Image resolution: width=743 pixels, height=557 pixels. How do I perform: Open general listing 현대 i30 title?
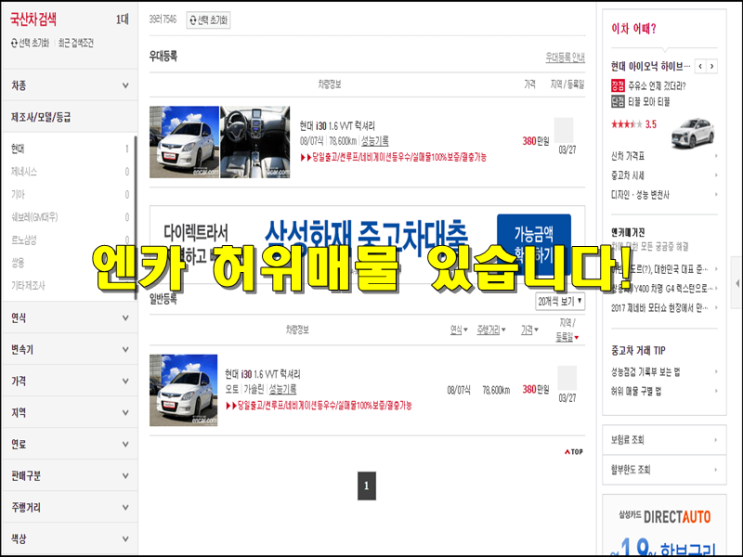pyautogui.click(x=263, y=374)
